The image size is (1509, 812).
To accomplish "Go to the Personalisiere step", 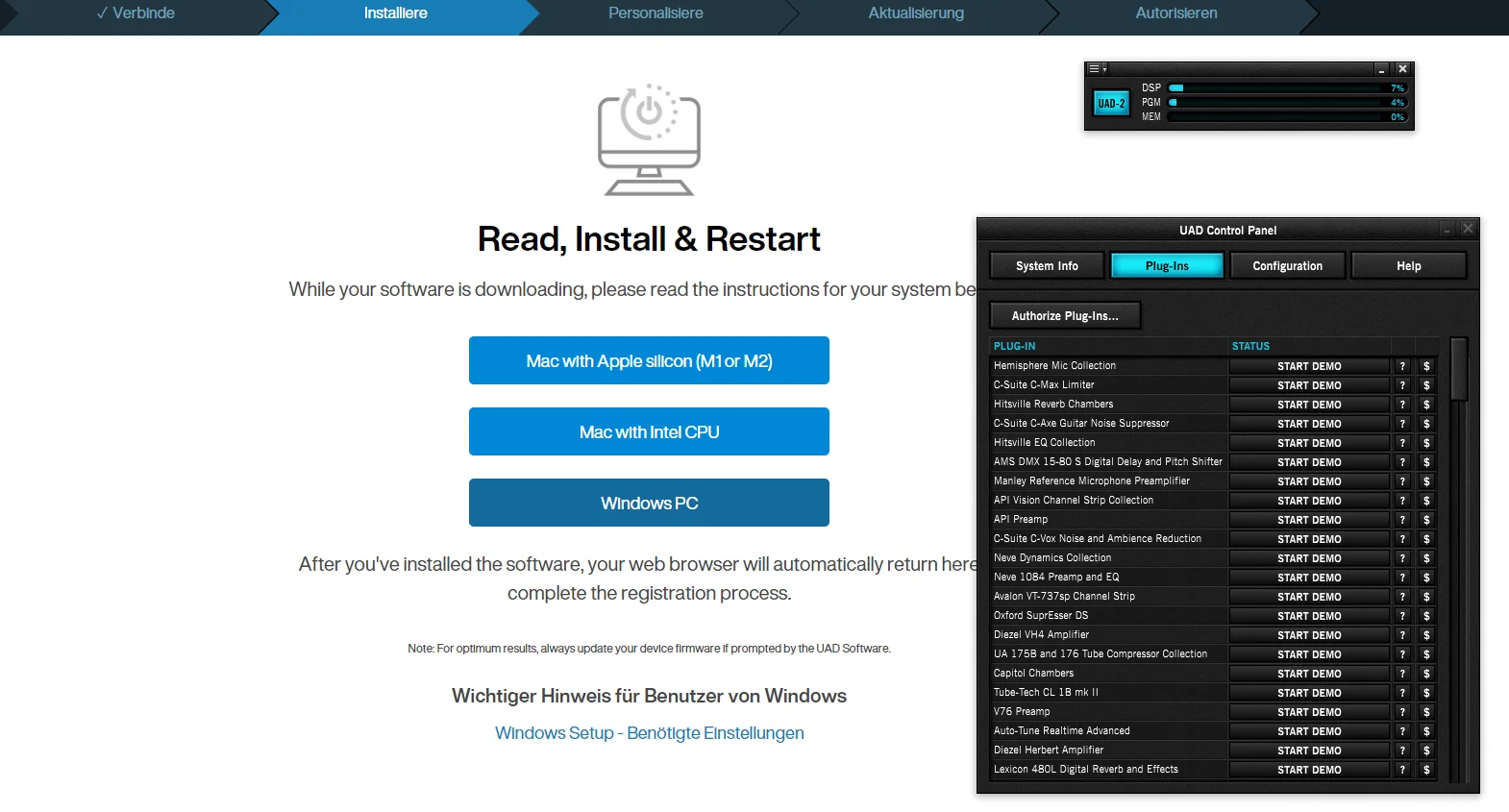I will pos(656,13).
